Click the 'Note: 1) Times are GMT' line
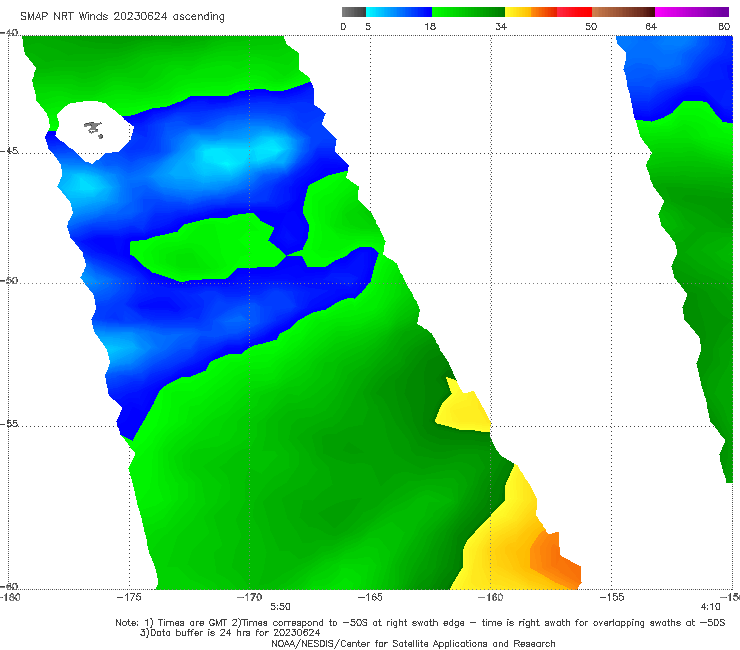740x650 pixels. 420,623
